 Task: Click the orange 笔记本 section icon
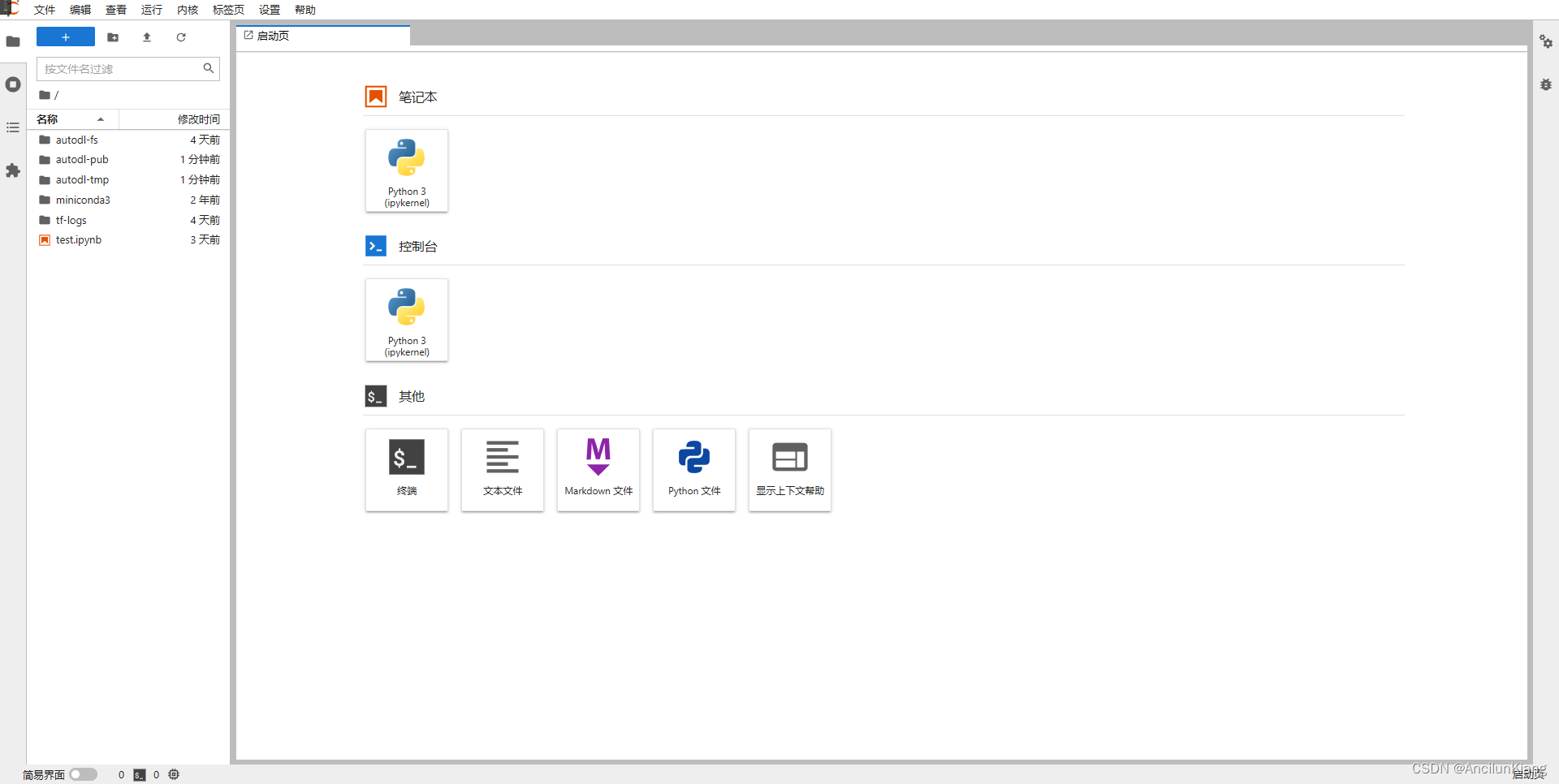(376, 97)
